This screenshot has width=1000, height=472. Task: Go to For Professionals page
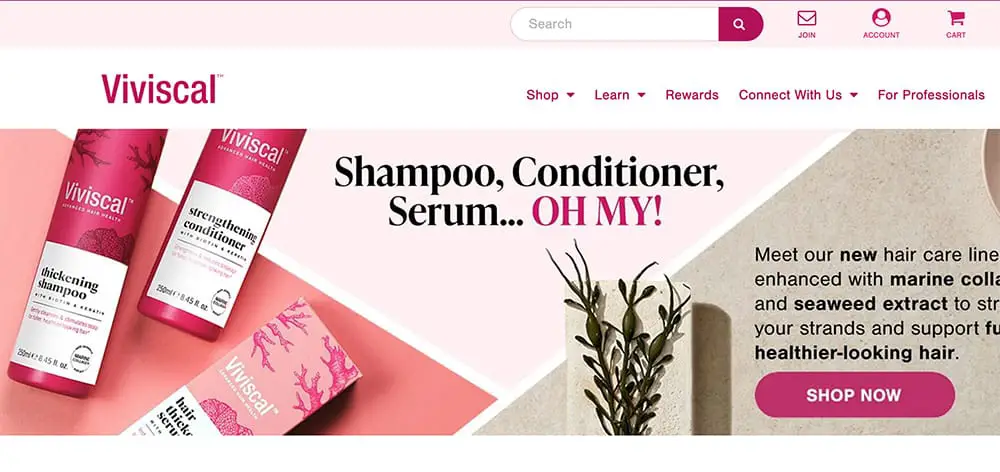pos(931,95)
